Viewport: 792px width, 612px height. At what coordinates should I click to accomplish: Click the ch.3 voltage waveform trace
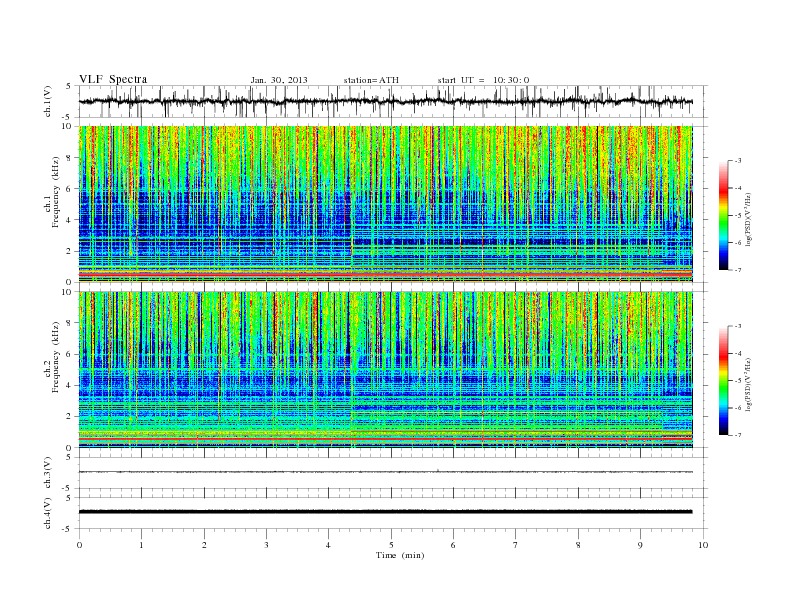coord(386,472)
